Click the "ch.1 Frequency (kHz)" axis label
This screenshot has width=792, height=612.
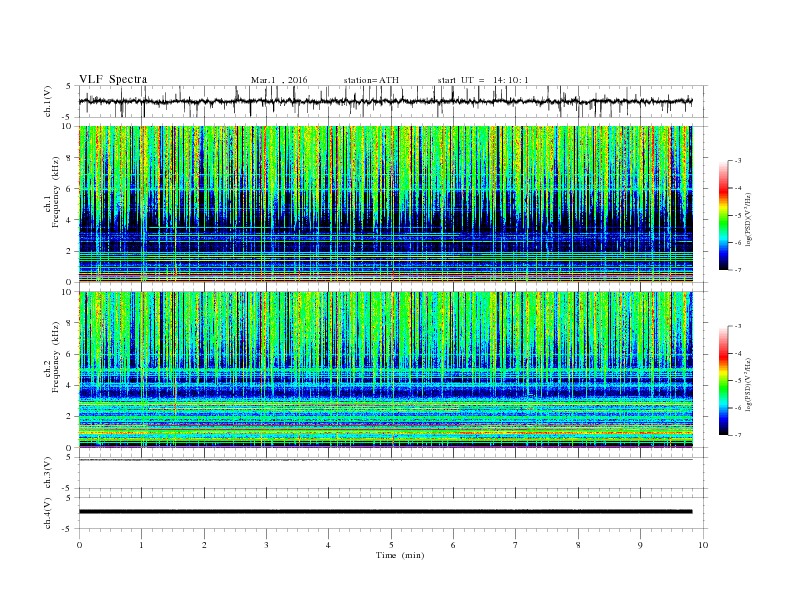pyautogui.click(x=52, y=191)
